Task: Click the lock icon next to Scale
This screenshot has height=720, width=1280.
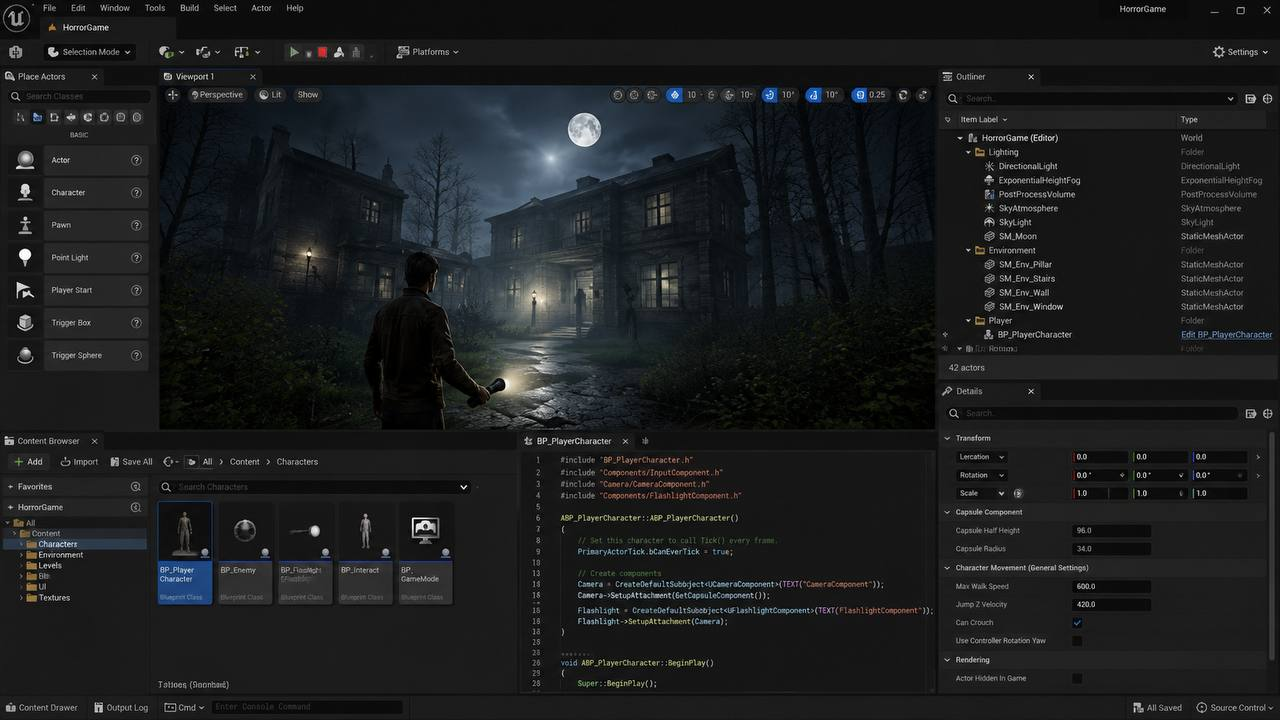Action: [1018, 493]
